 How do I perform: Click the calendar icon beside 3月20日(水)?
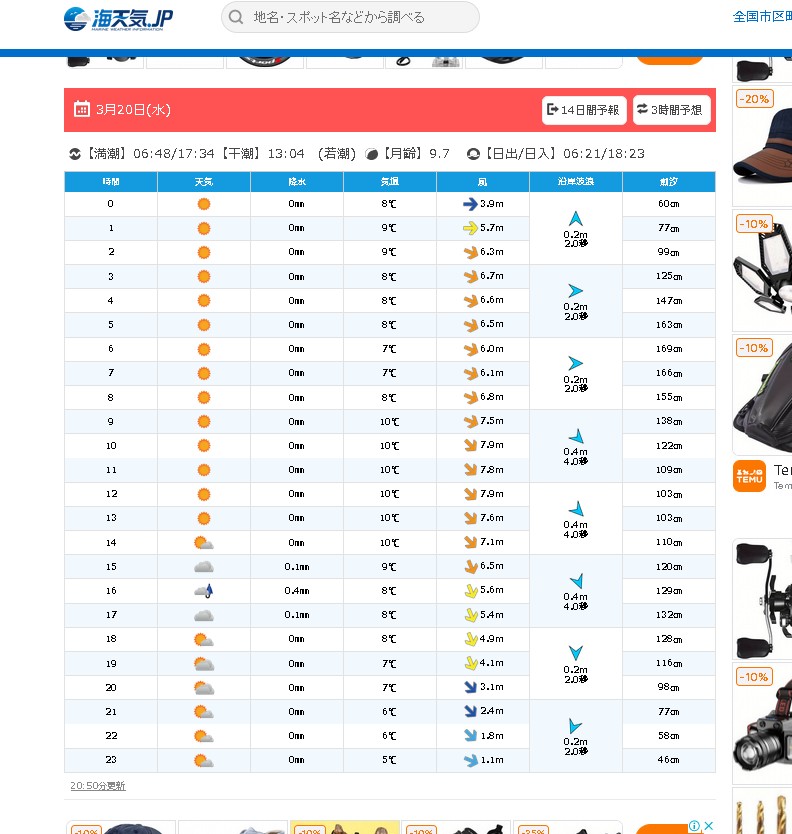pyautogui.click(x=82, y=110)
